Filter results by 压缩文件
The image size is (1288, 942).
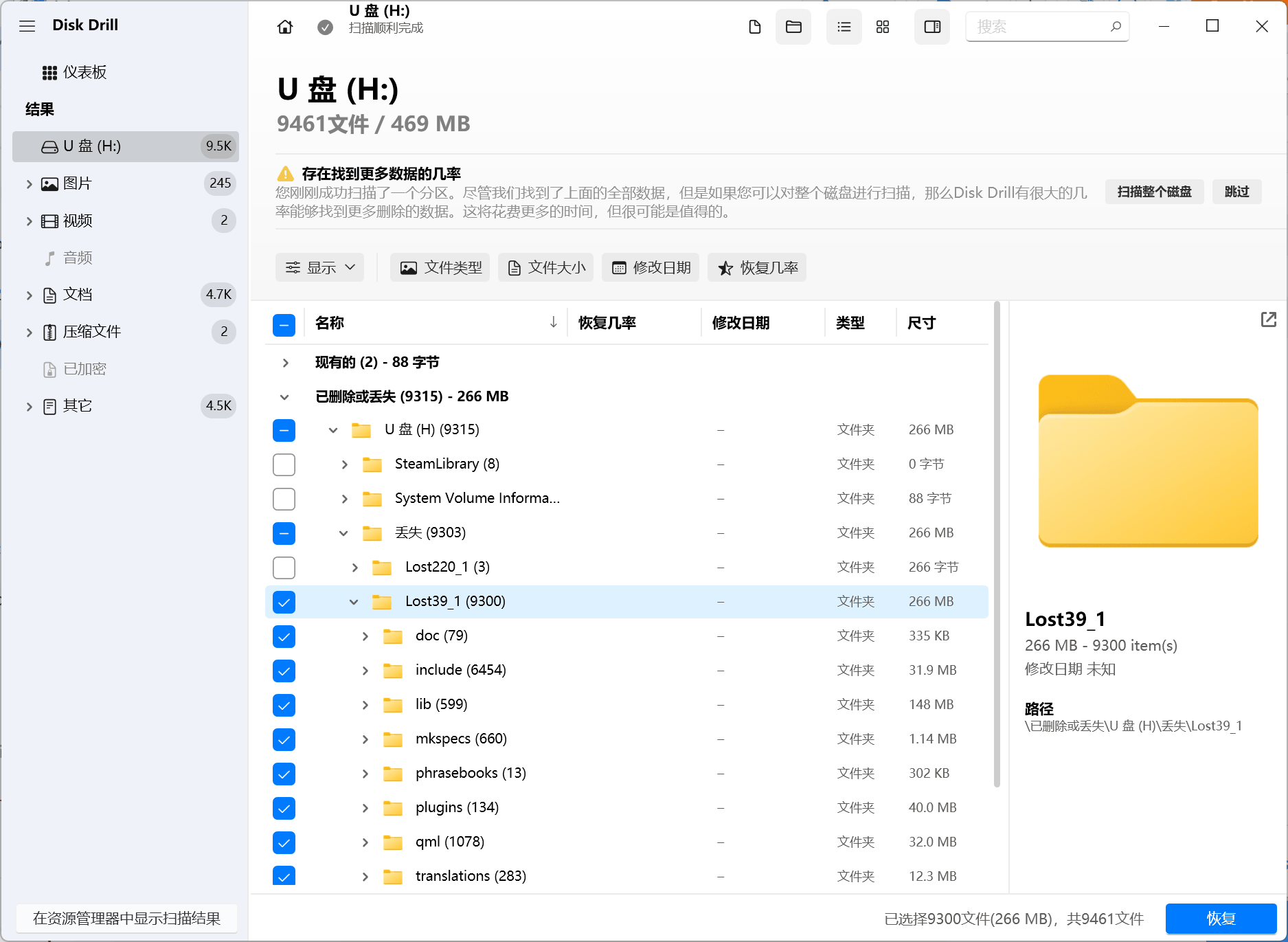point(91,332)
